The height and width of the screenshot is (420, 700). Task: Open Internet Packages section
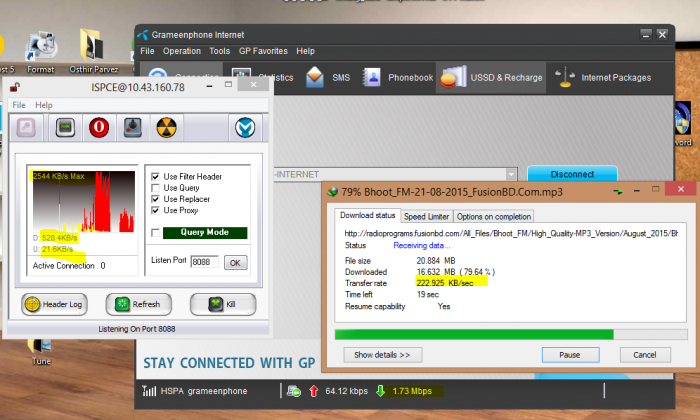(x=603, y=78)
